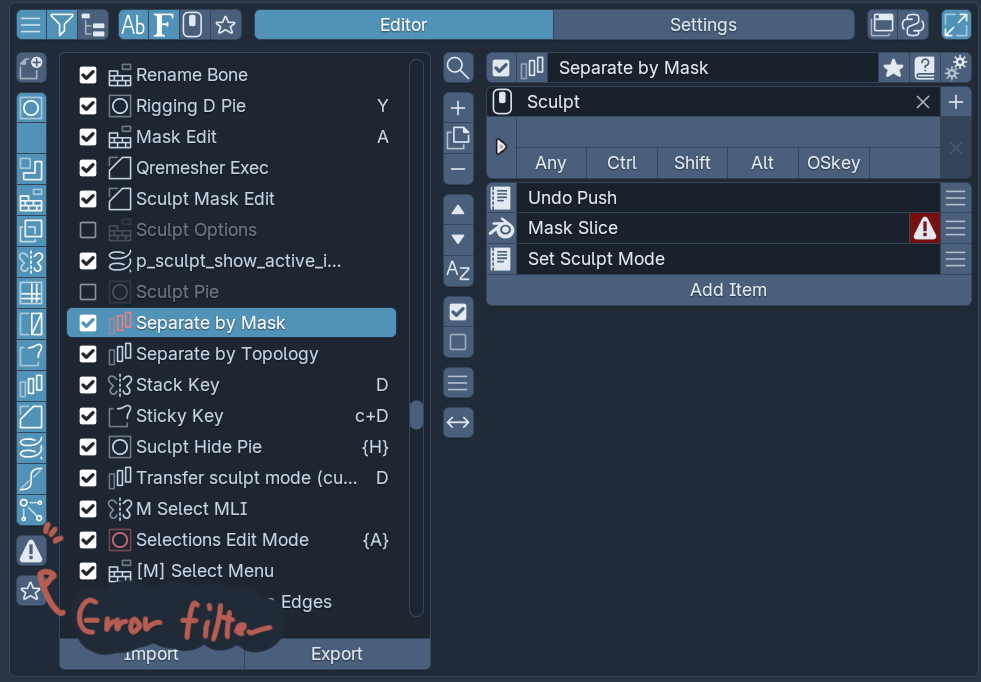The width and height of the screenshot is (981, 682).
Task: Click the star icon beside Separate by Mask name
Action: [893, 68]
